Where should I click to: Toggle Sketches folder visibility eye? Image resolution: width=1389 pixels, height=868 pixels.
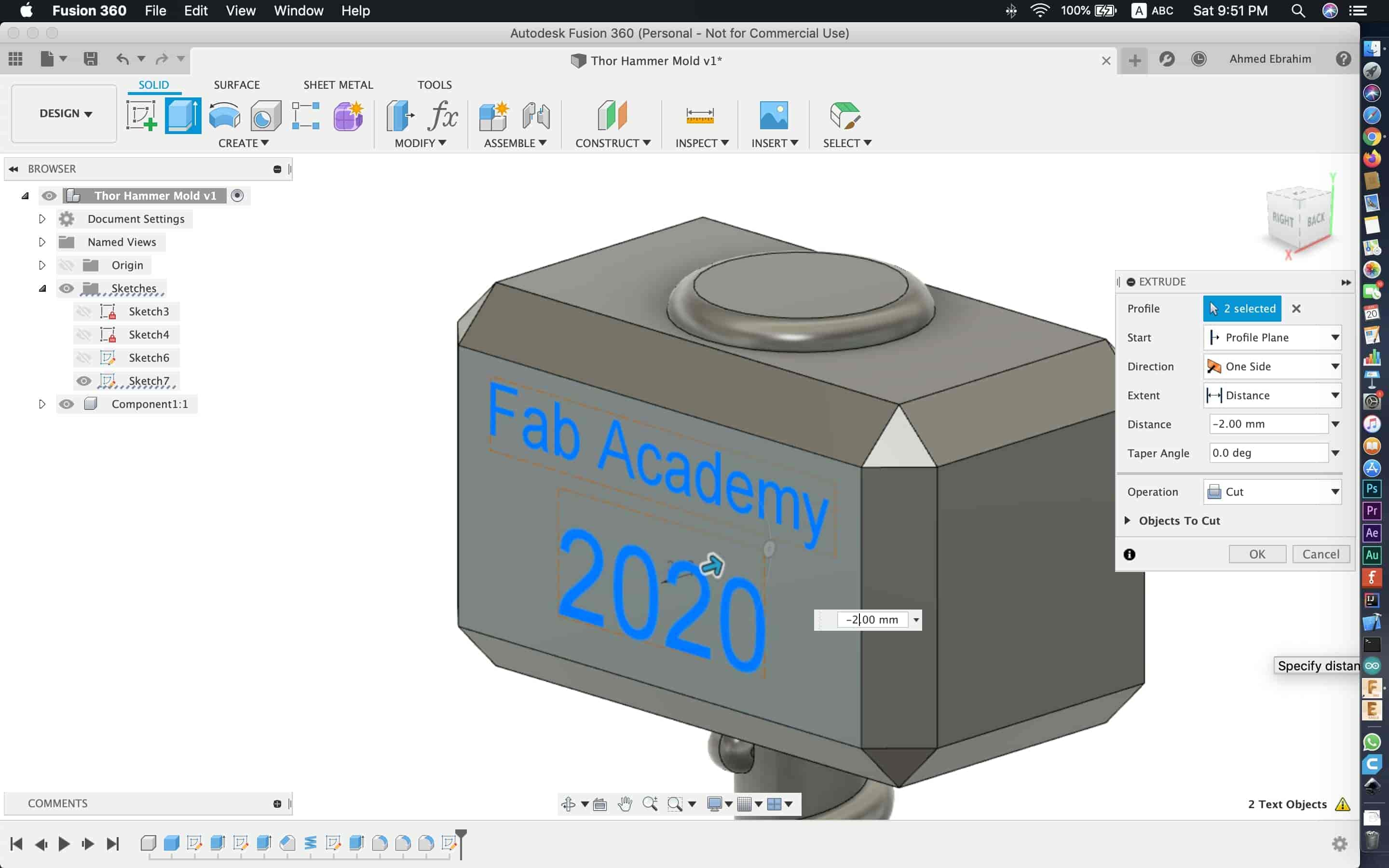67,288
